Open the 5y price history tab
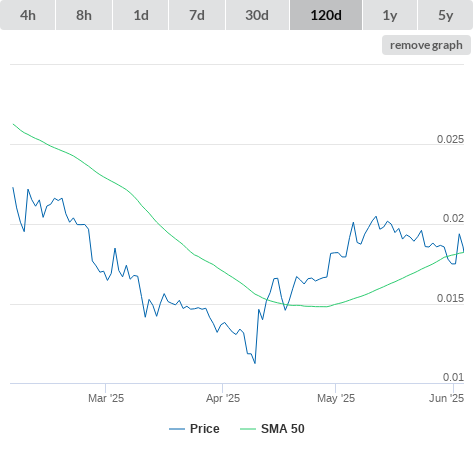This screenshot has width=474, height=455. (x=445, y=15)
